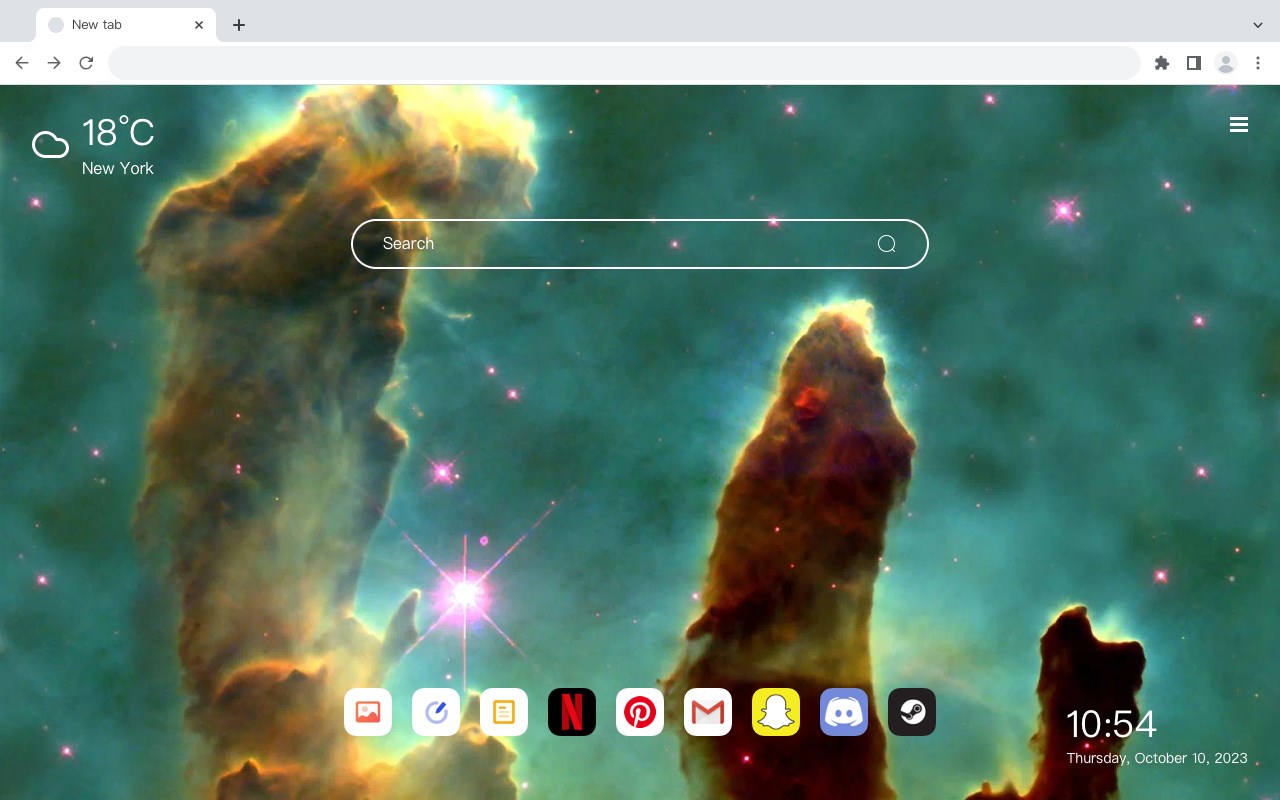This screenshot has height=800, width=1280.
Task: Open the hamburger menu on the page
Action: coord(1239,125)
